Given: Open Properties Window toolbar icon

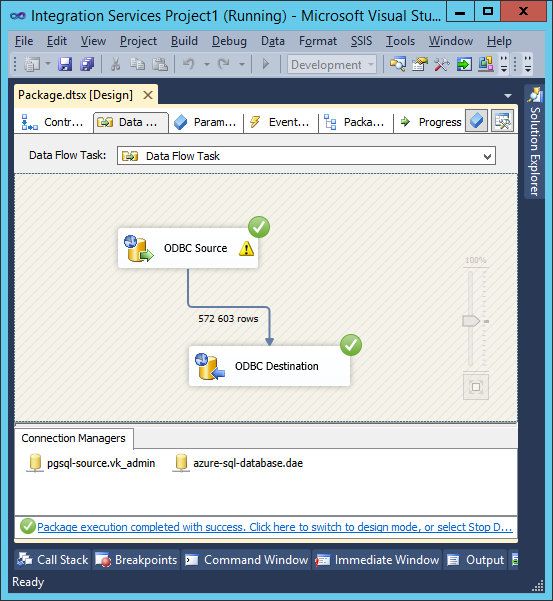Looking at the screenshot, I should pyautogui.click(x=420, y=64).
